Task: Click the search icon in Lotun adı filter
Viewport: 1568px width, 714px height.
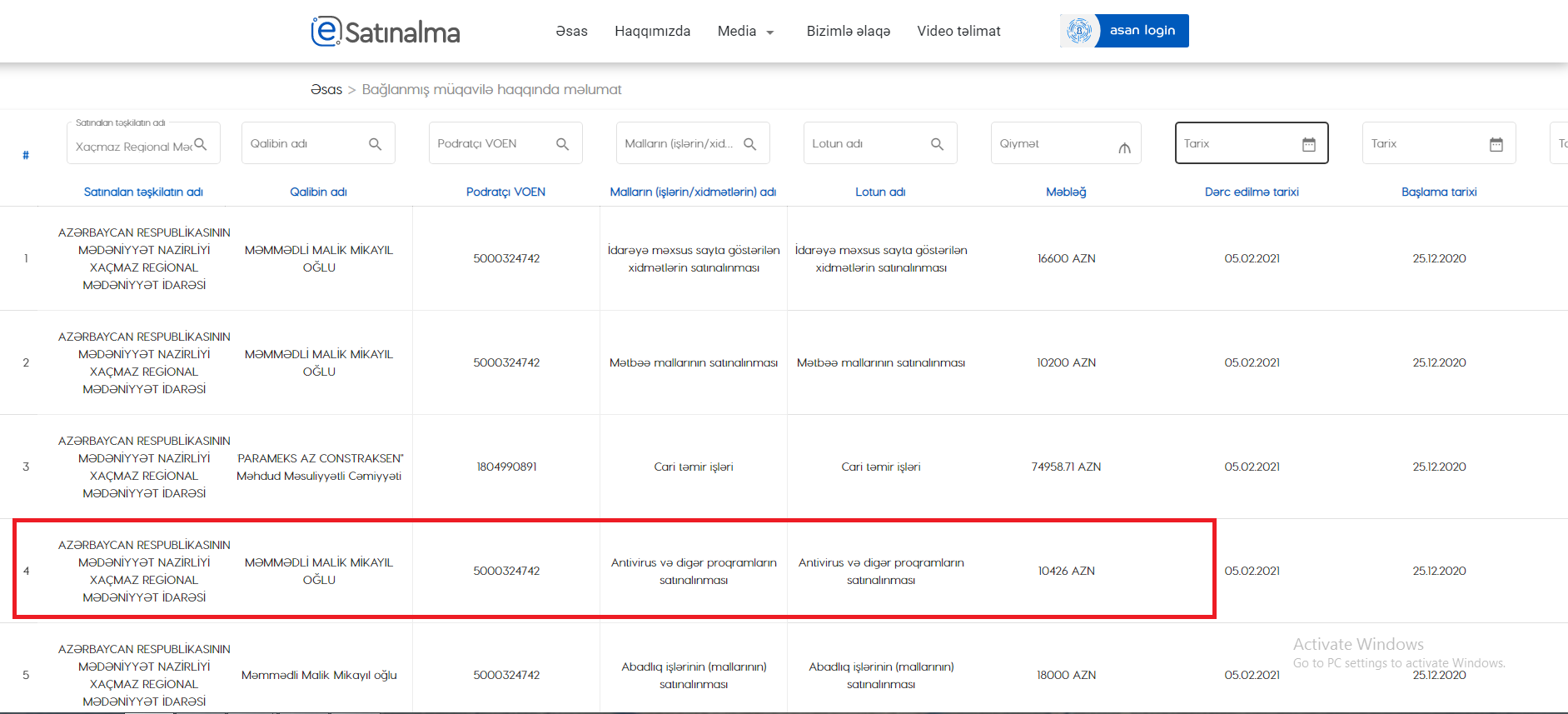Action: coord(937,144)
